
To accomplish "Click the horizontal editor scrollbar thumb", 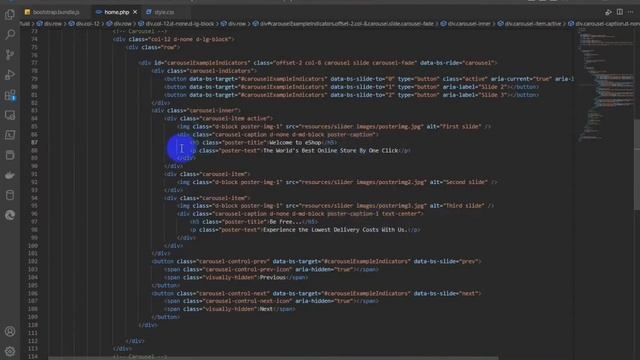I will (x=273, y=358).
